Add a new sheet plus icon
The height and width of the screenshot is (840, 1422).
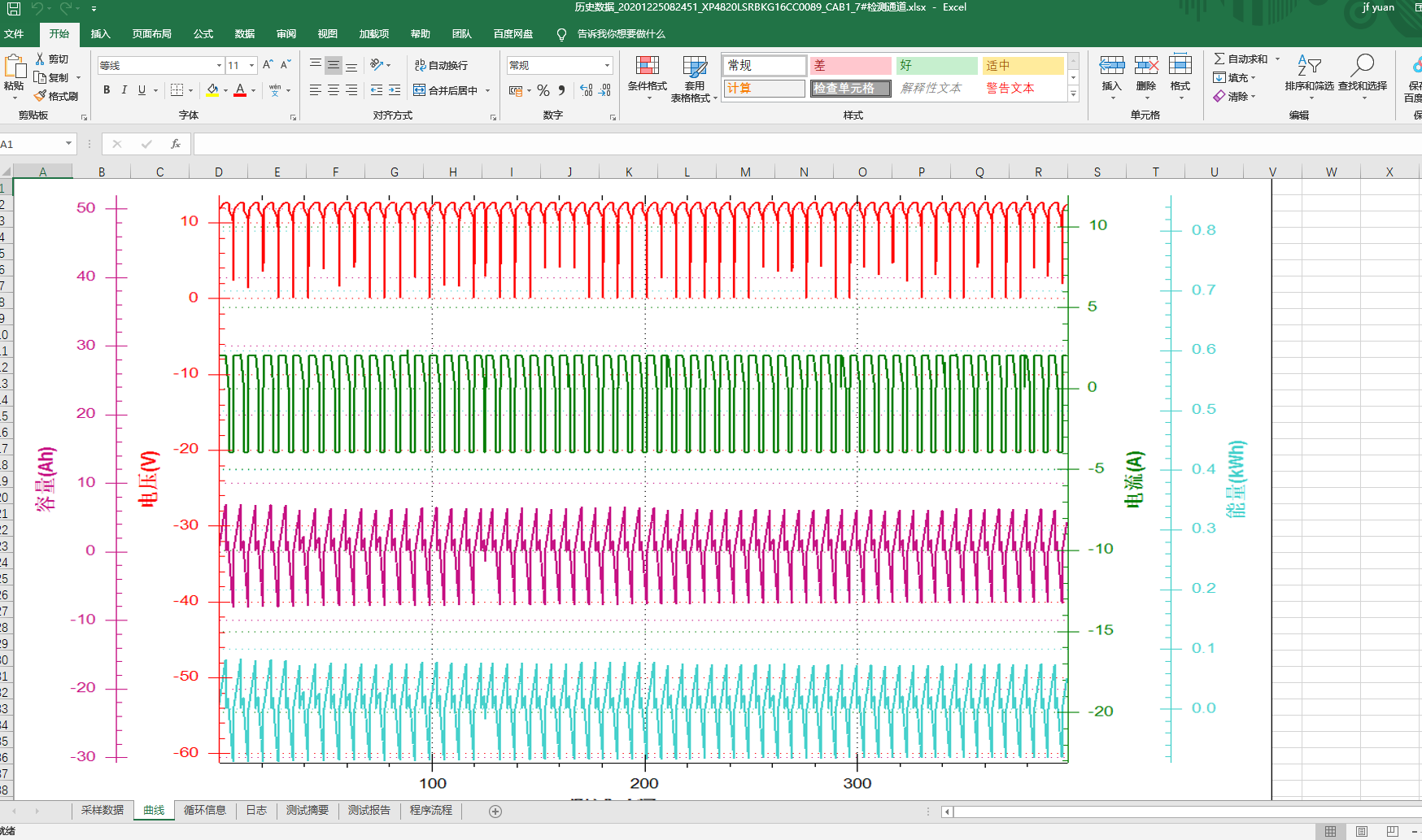tap(495, 811)
